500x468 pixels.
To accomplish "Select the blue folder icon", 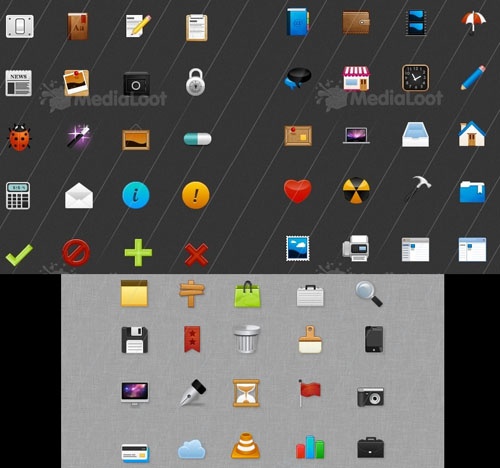I will [472, 192].
